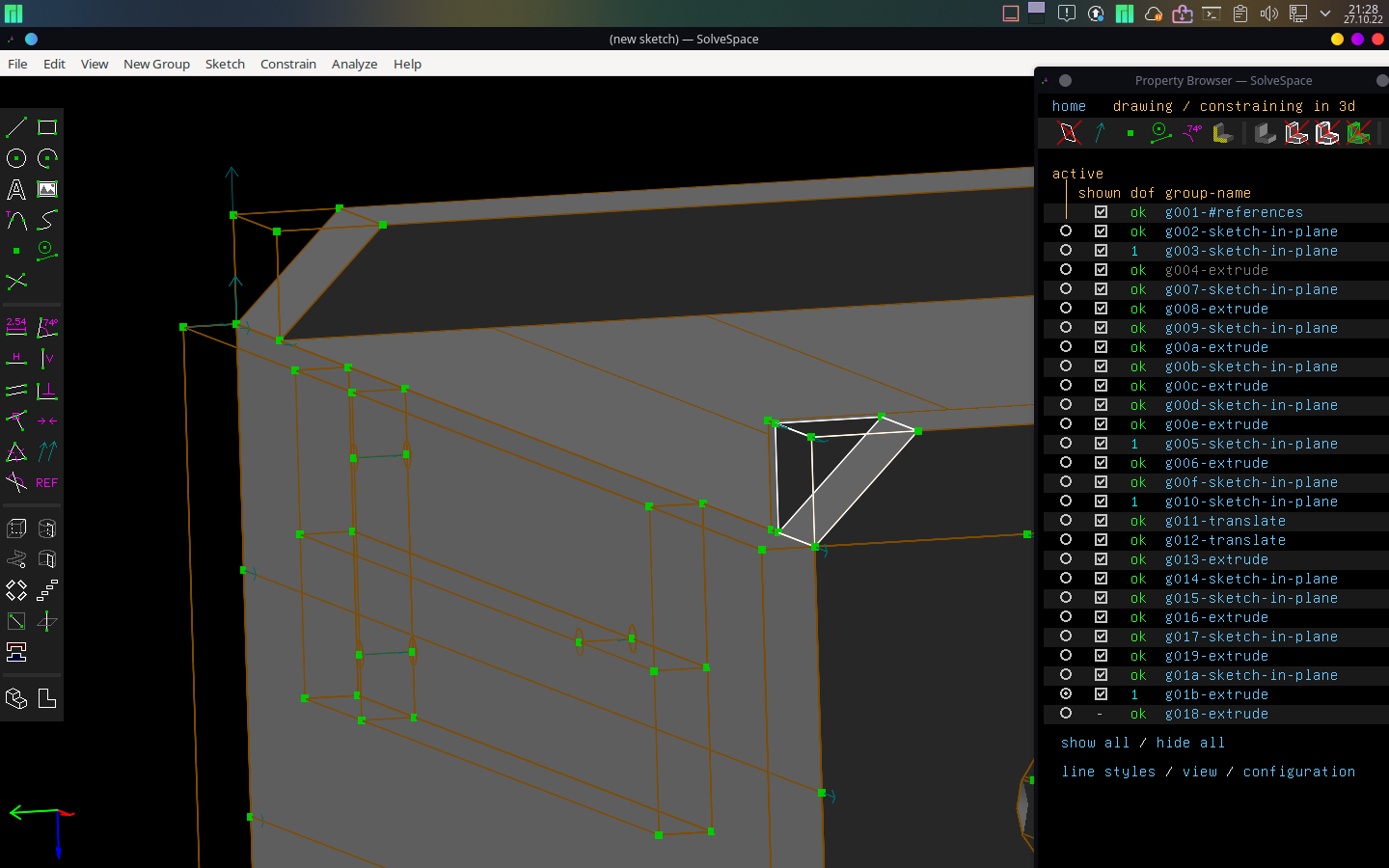Image resolution: width=1389 pixels, height=868 pixels.
Task: Open the Constrain menu
Action: [288, 64]
